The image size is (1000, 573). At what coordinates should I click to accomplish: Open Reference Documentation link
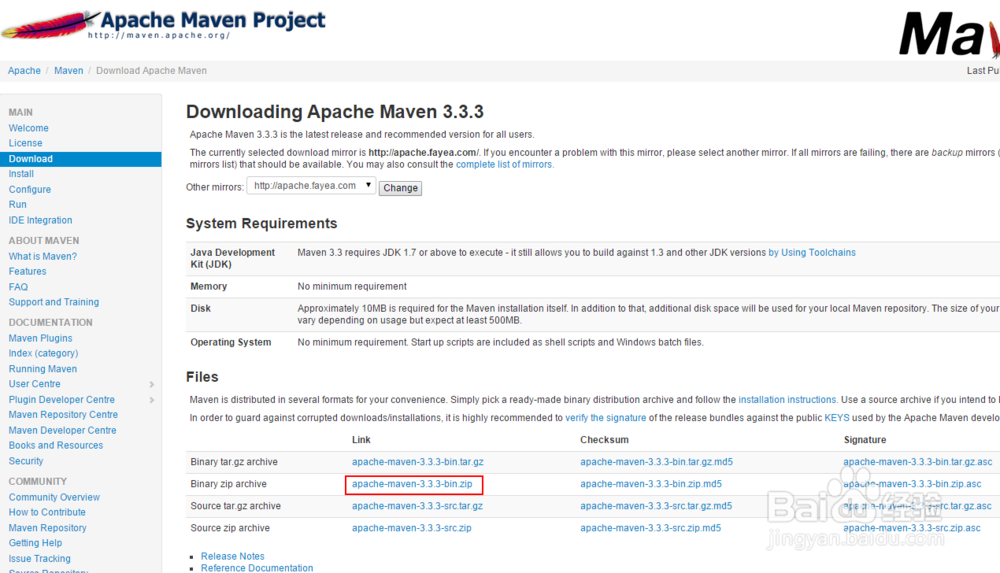[x=257, y=567]
